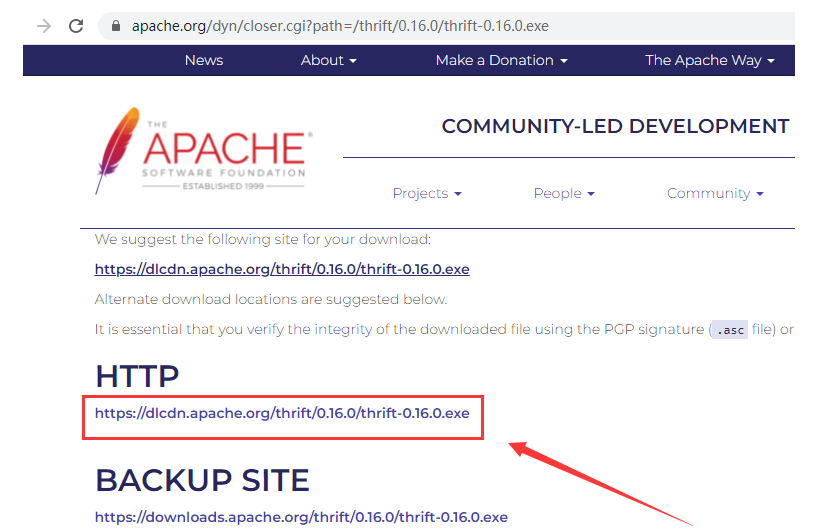Click 'Alternate download locations' text
This screenshot has width=814, height=531.
coord(270,299)
